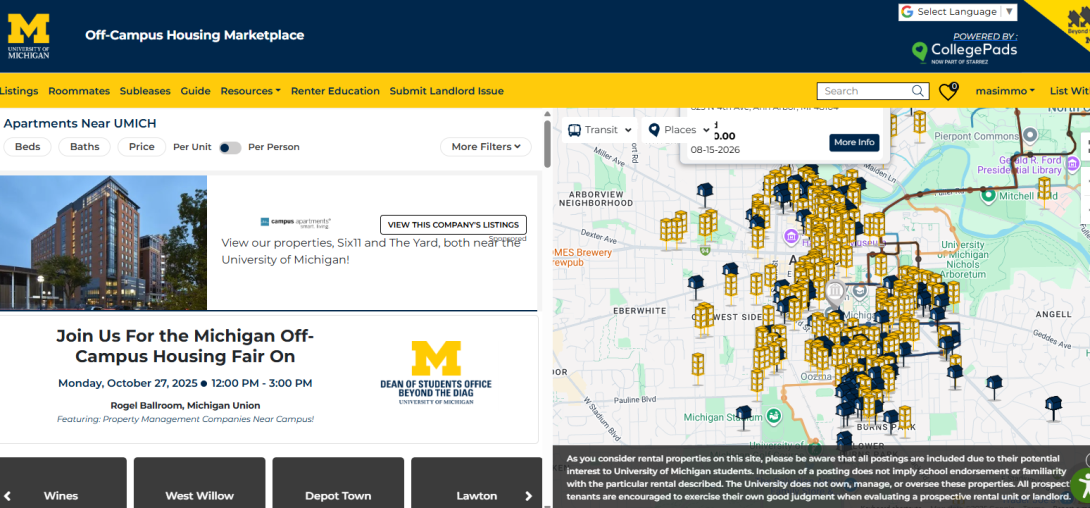Click the carousel right arrow beside Lawton

coord(528,496)
